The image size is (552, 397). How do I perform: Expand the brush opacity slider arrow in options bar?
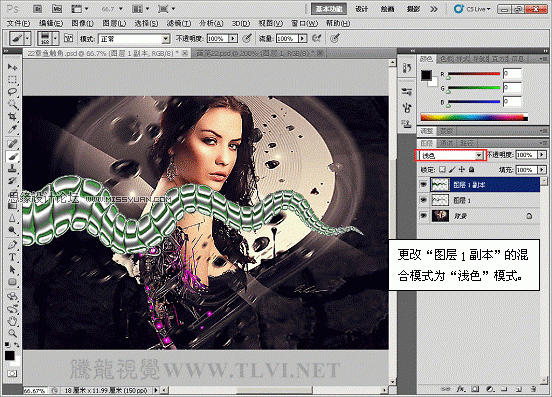233,38
